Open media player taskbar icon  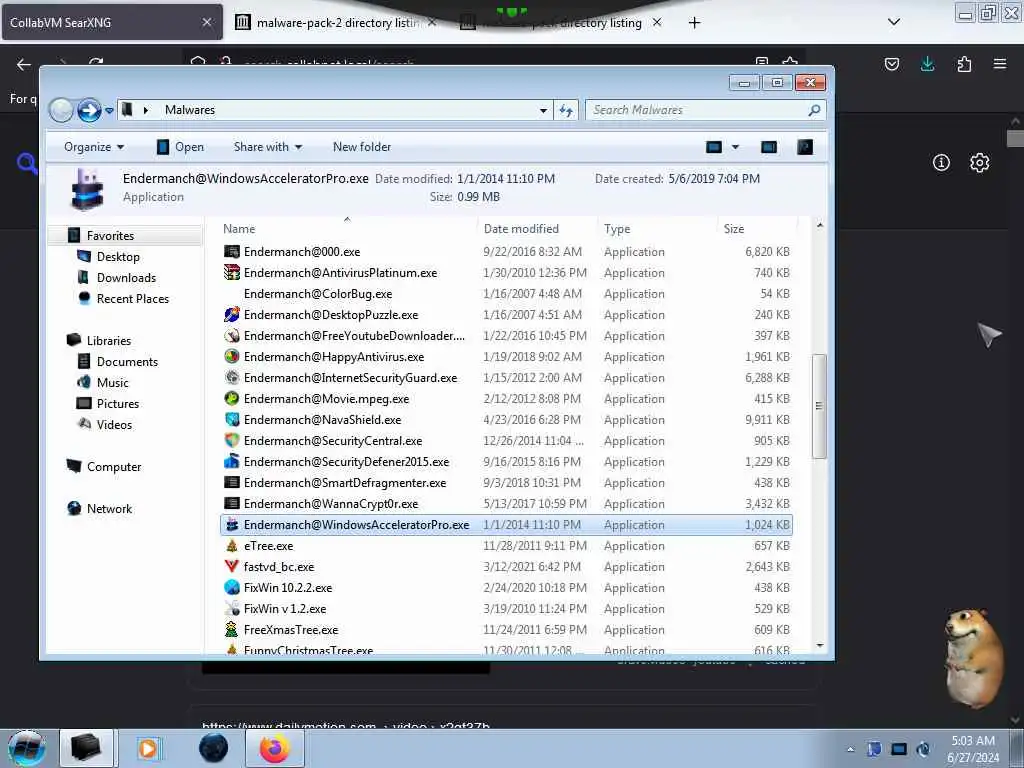click(x=148, y=748)
